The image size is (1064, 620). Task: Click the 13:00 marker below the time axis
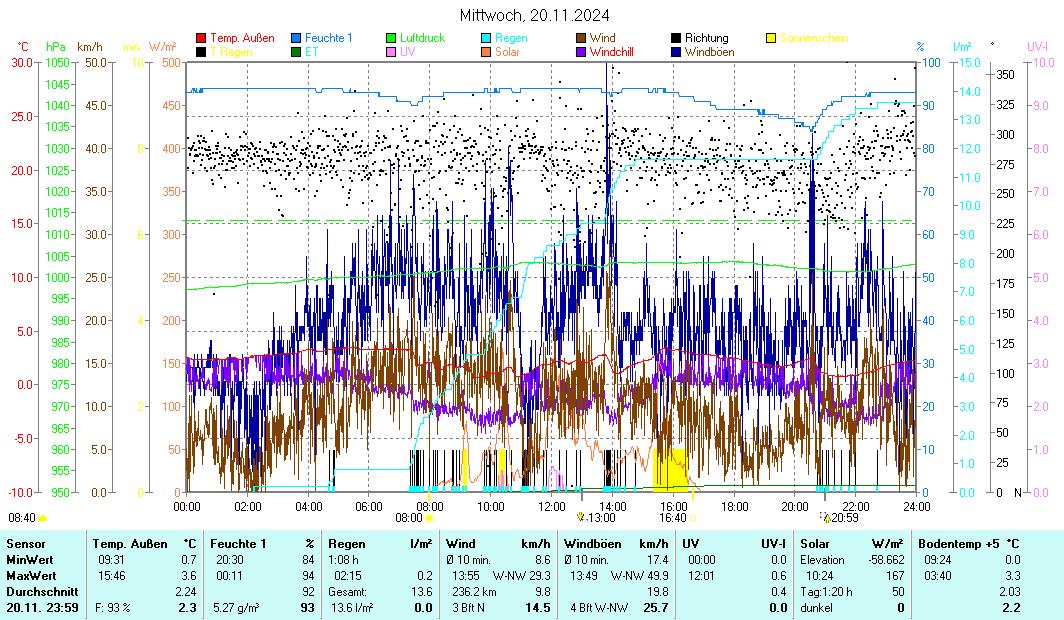pyautogui.click(x=599, y=517)
